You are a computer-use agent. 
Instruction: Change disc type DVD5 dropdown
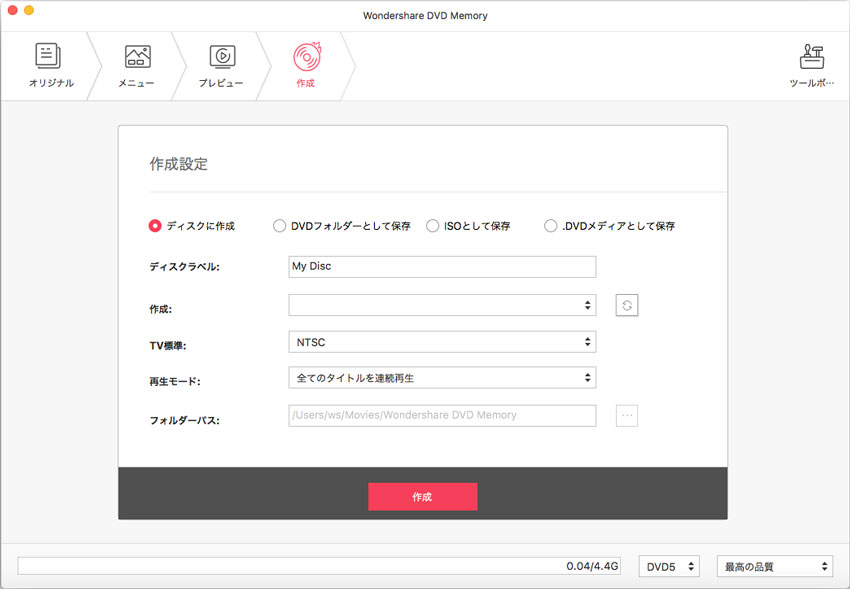pyautogui.click(x=669, y=566)
